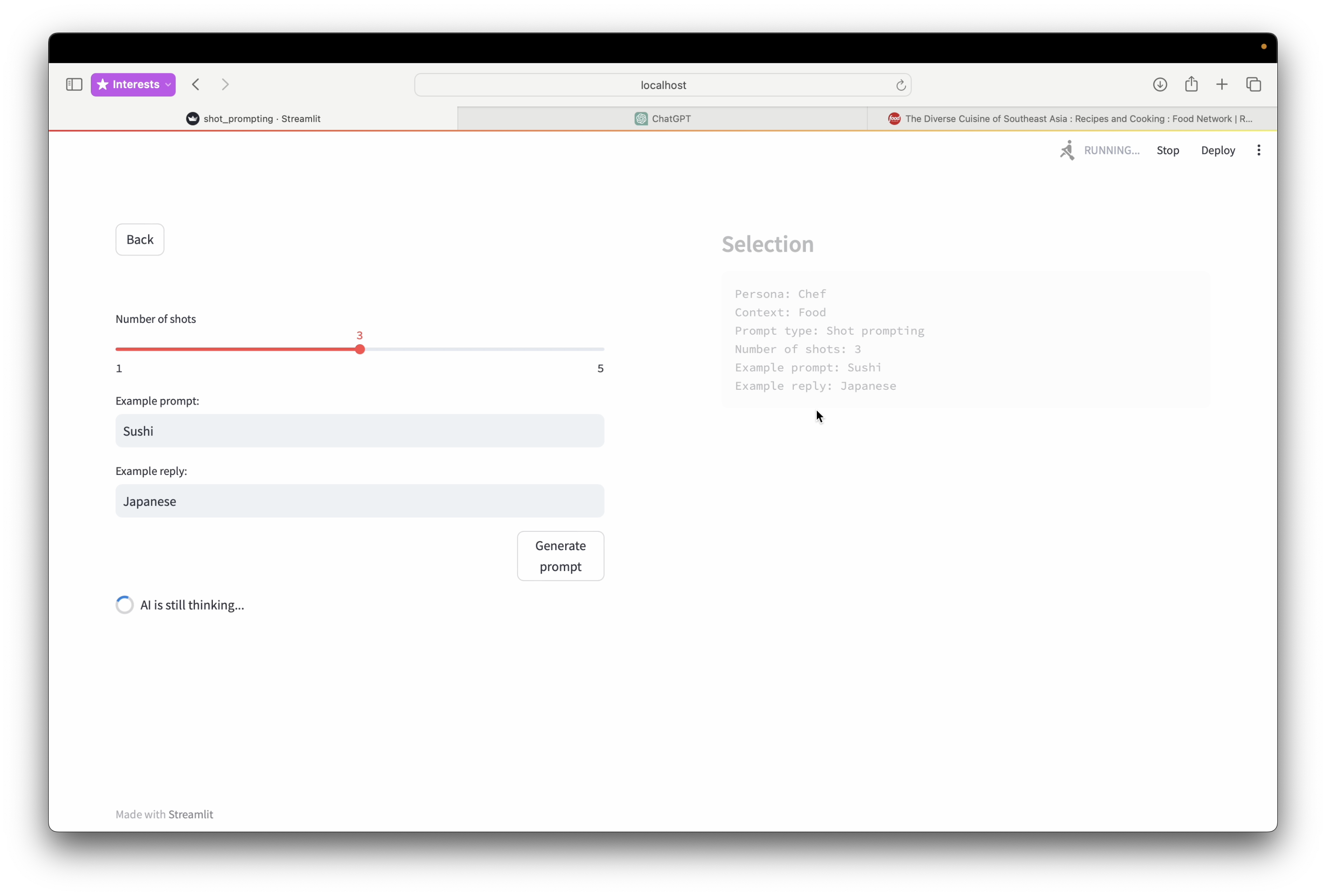The width and height of the screenshot is (1326, 896).
Task: Select the shot_prompting Streamlit tab
Action: pos(253,119)
